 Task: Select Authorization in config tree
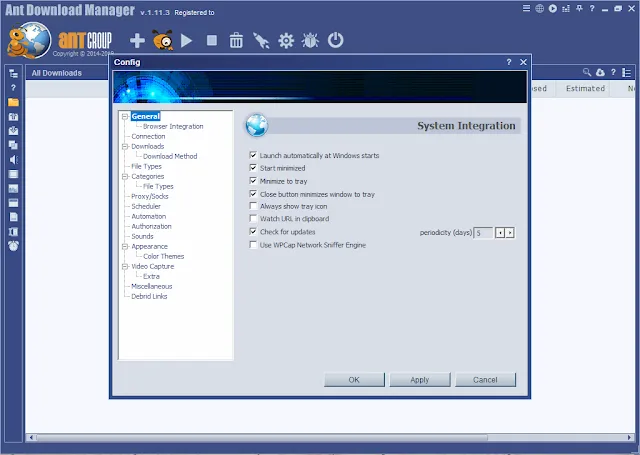151,226
